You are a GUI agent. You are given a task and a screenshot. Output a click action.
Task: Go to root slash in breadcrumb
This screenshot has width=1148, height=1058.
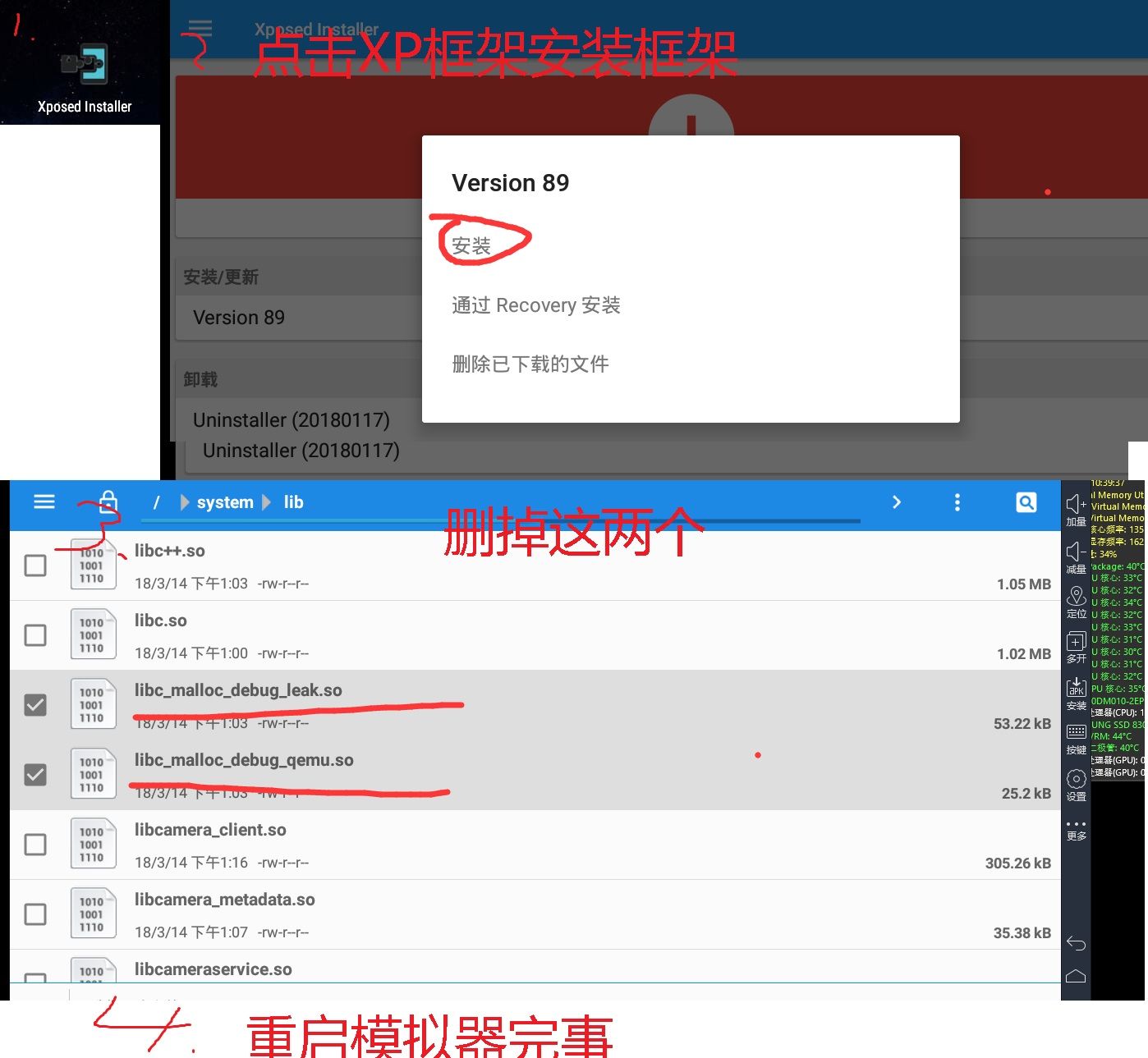point(156,502)
